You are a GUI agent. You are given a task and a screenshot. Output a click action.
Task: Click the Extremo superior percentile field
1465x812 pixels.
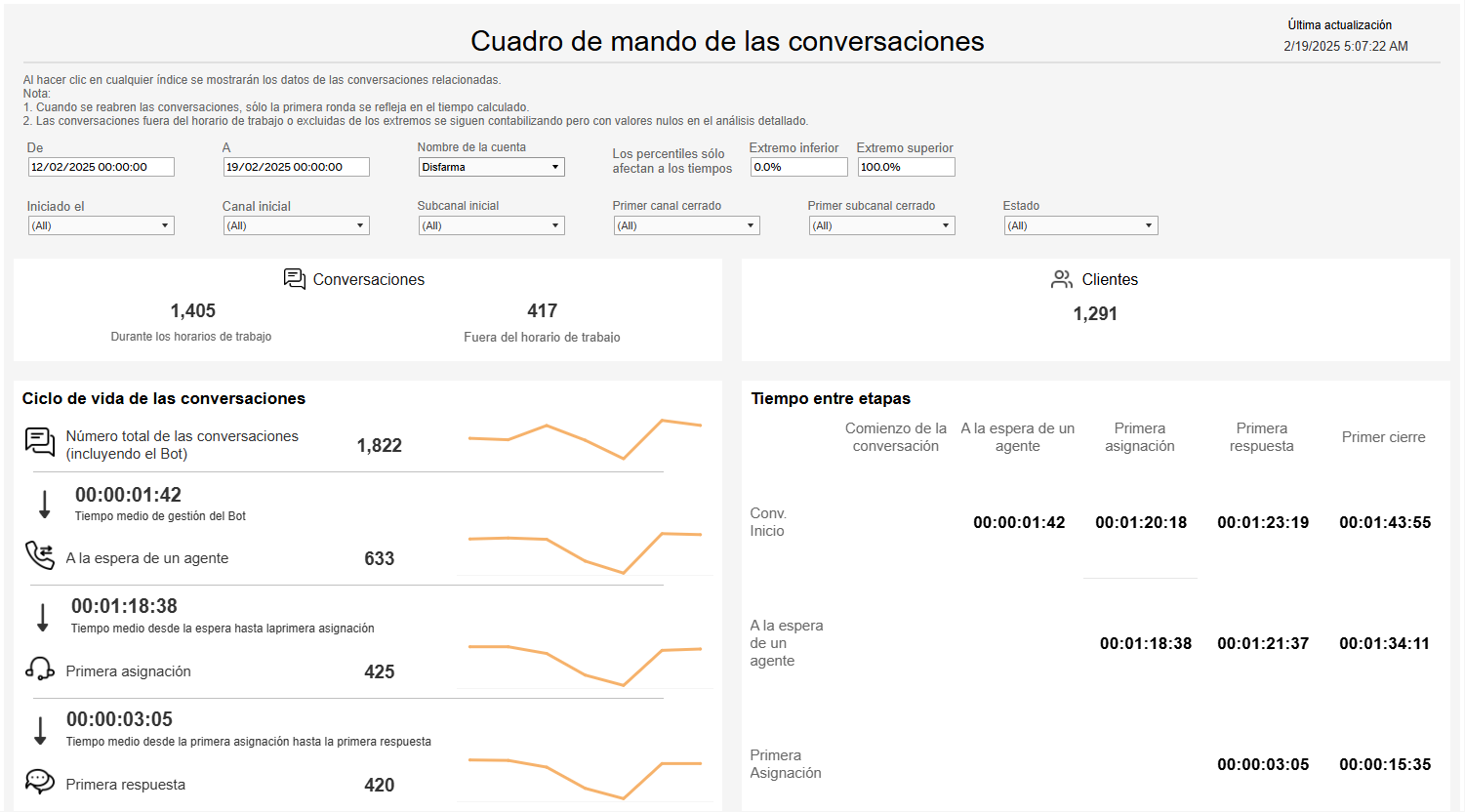pos(907,167)
